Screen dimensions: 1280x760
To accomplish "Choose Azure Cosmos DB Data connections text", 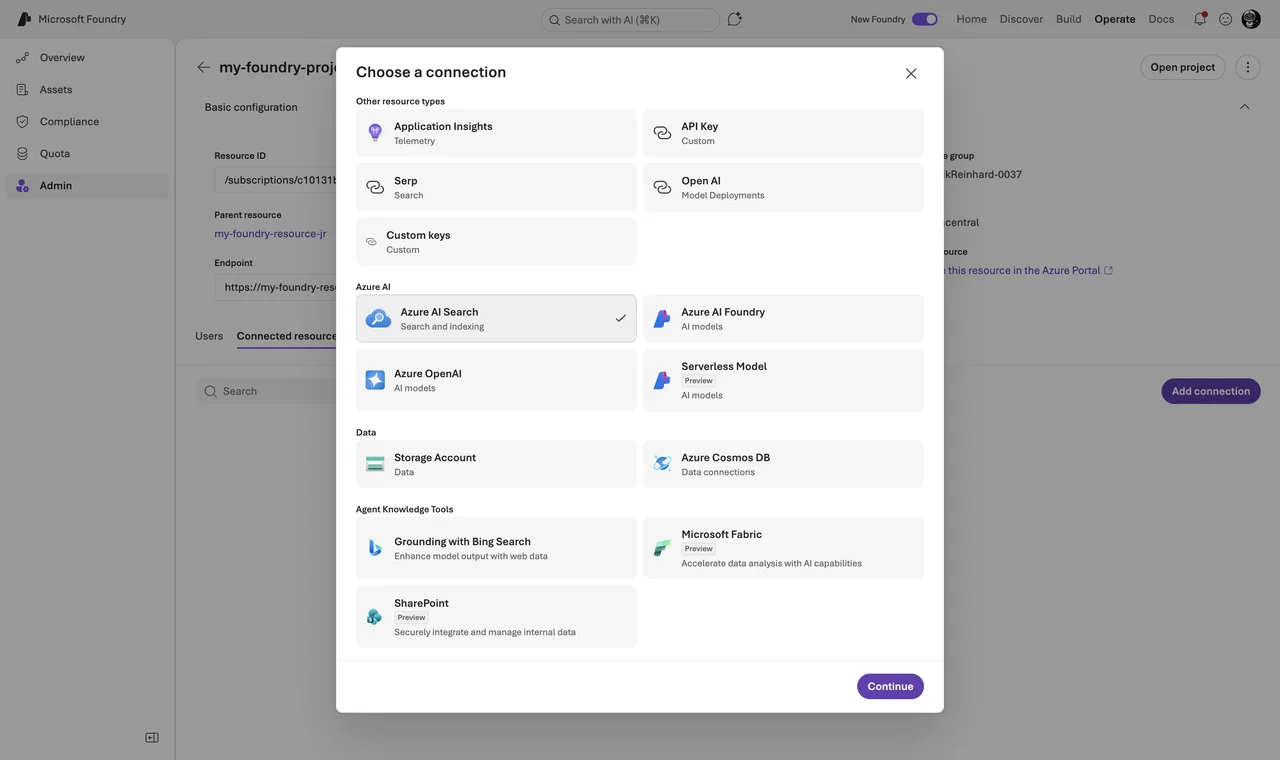I will 718,472.
